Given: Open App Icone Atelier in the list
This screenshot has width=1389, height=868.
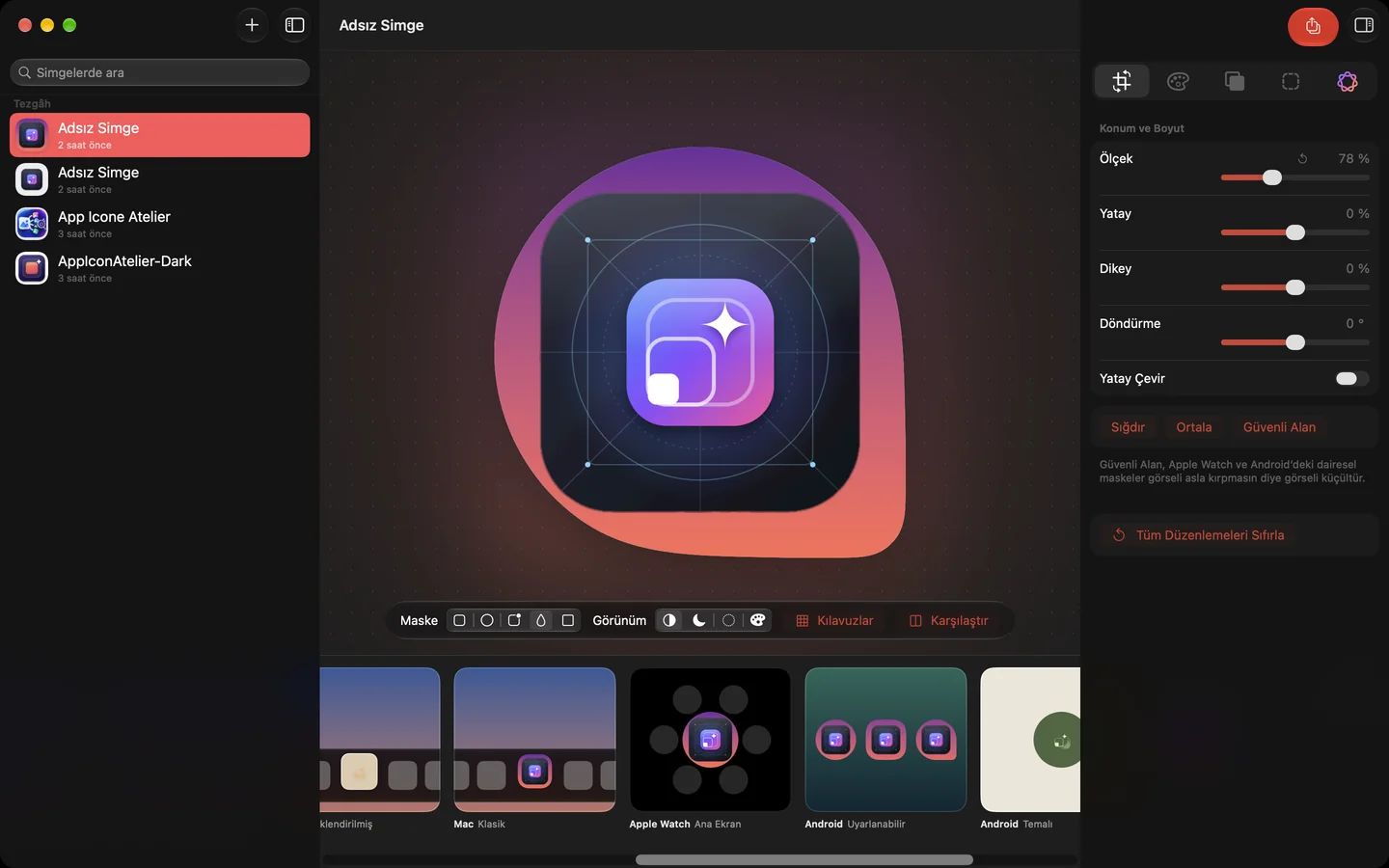Looking at the screenshot, I should point(160,224).
